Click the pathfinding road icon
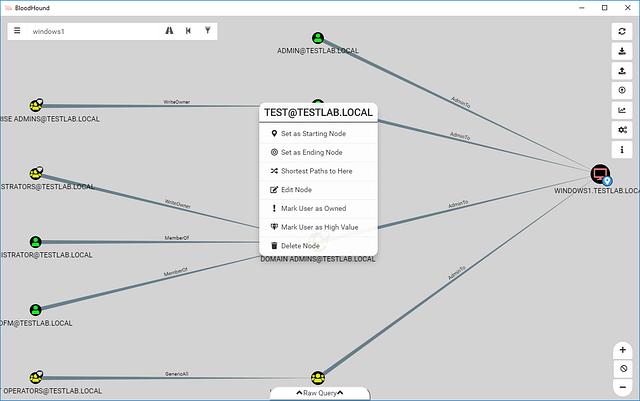This screenshot has height=401, width=640. pos(169,31)
